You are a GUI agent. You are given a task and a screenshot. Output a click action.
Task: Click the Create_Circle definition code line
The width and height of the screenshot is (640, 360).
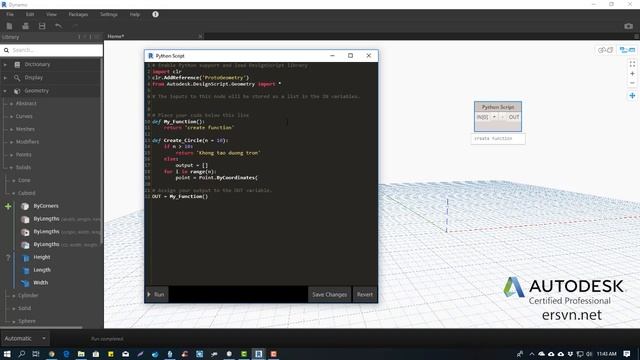pyautogui.click(x=190, y=140)
